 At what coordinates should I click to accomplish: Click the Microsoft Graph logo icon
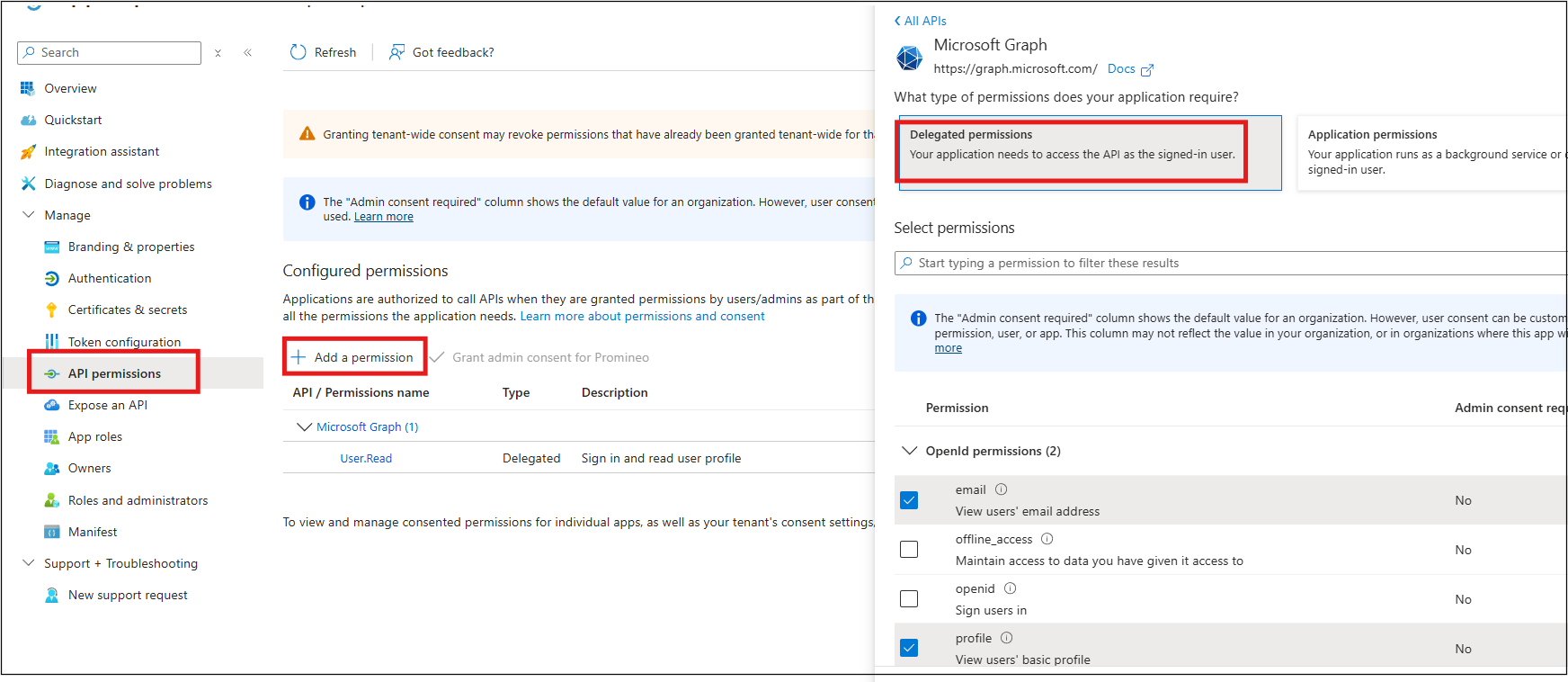point(909,58)
